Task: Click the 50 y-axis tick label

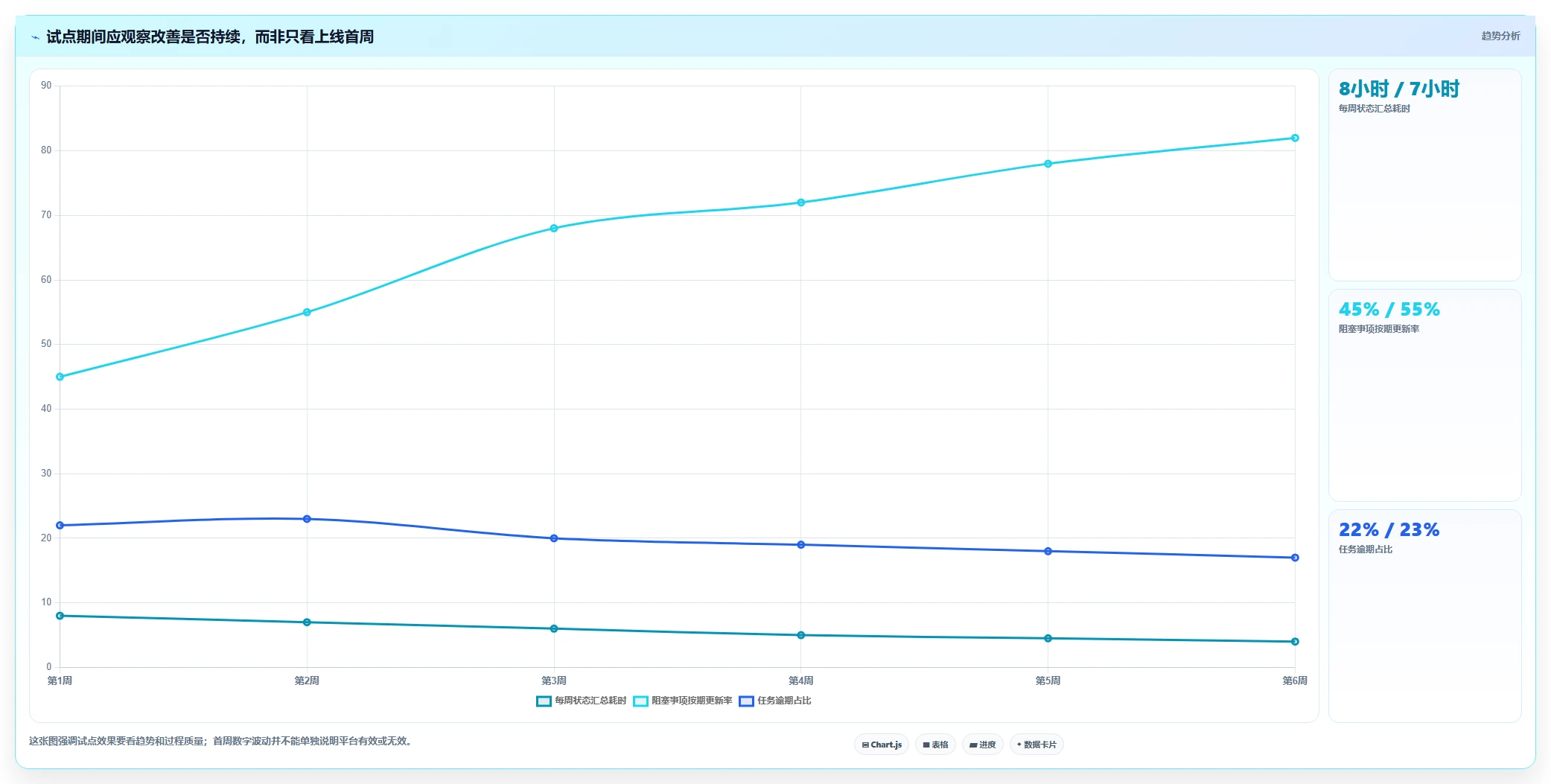Action: pos(46,344)
